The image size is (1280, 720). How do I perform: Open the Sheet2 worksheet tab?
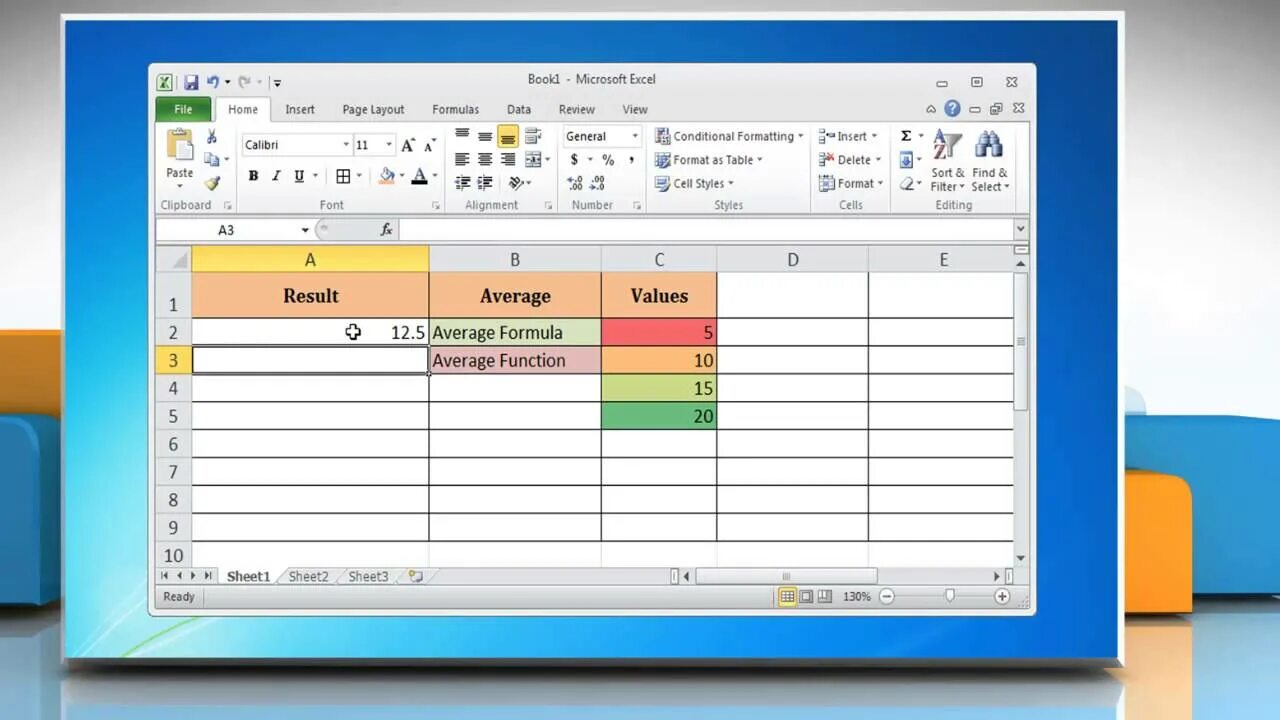click(308, 577)
